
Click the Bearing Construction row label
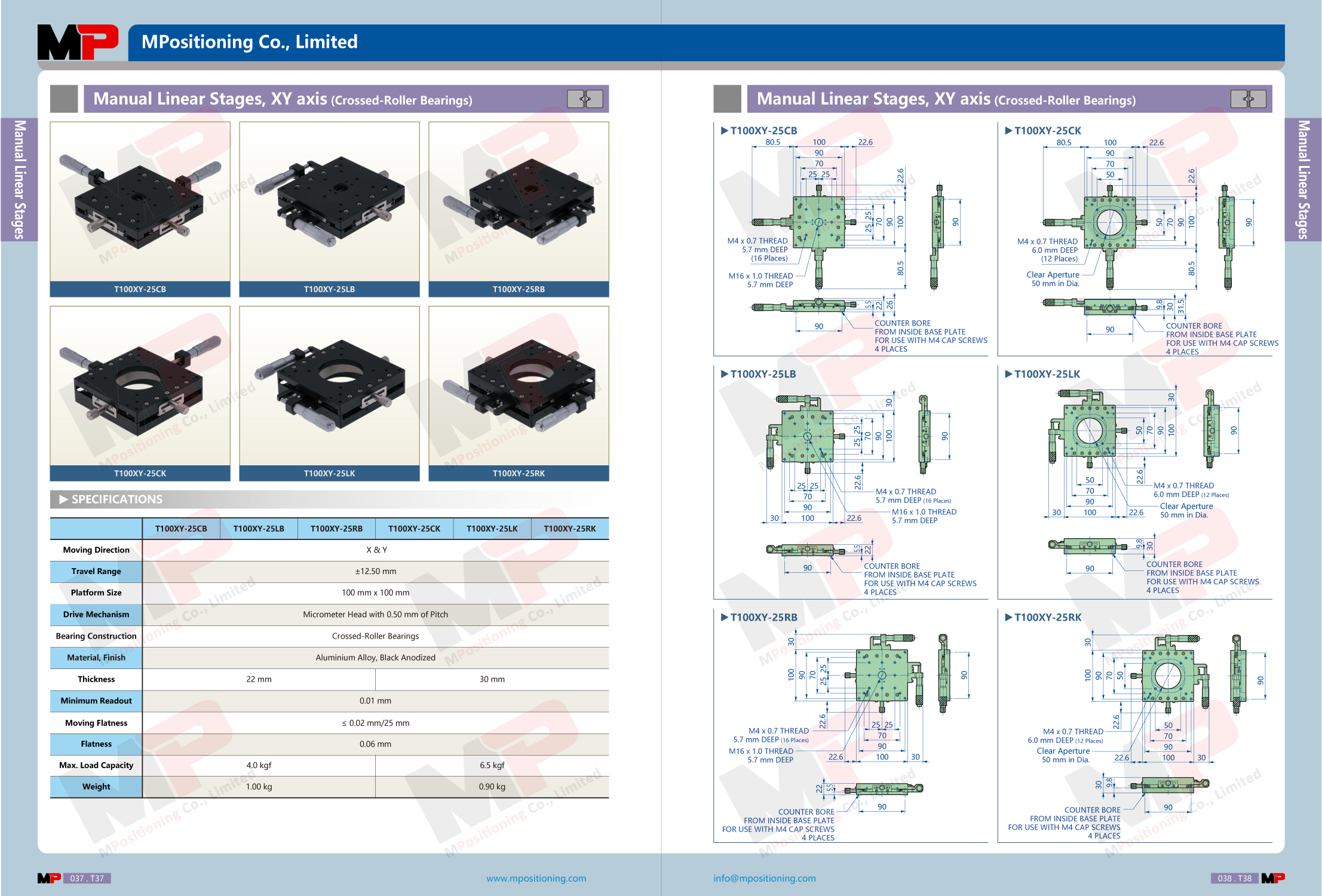(x=96, y=636)
